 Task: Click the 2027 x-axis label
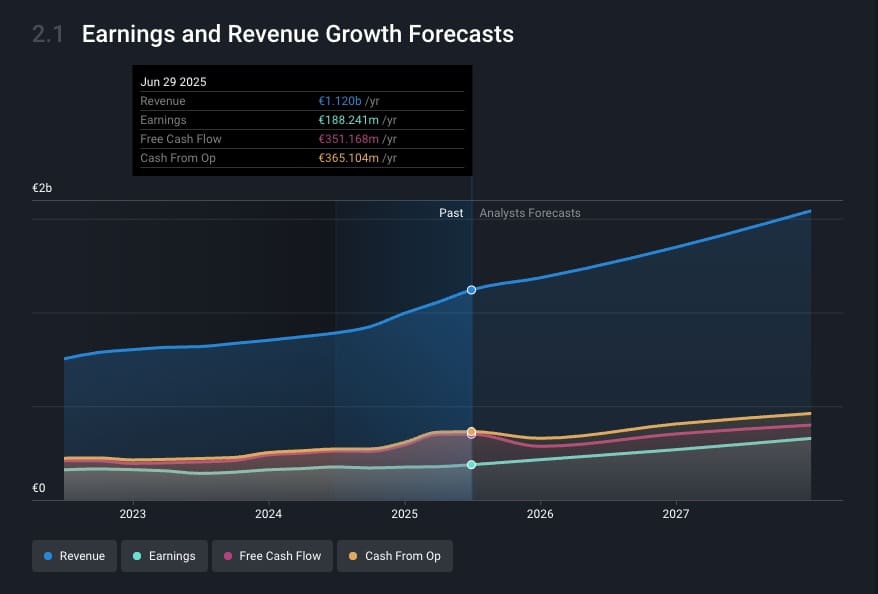point(676,514)
